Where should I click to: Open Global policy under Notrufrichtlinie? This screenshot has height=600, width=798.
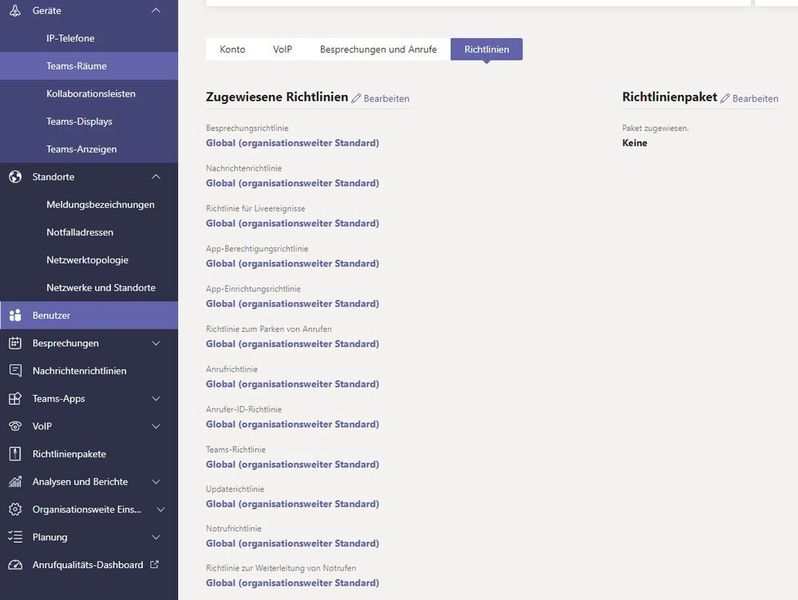(292, 544)
